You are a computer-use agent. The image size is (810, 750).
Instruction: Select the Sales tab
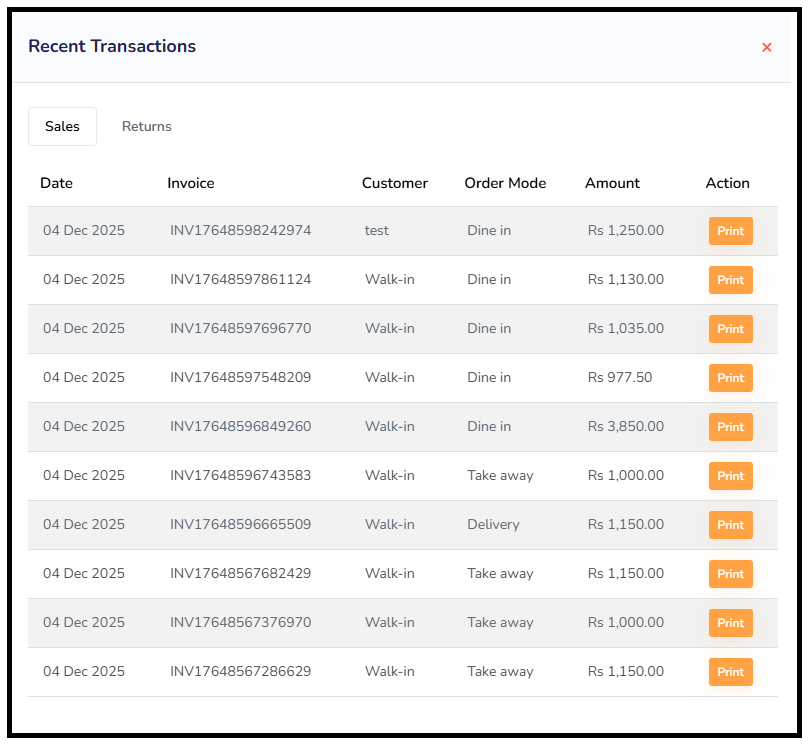coord(62,127)
